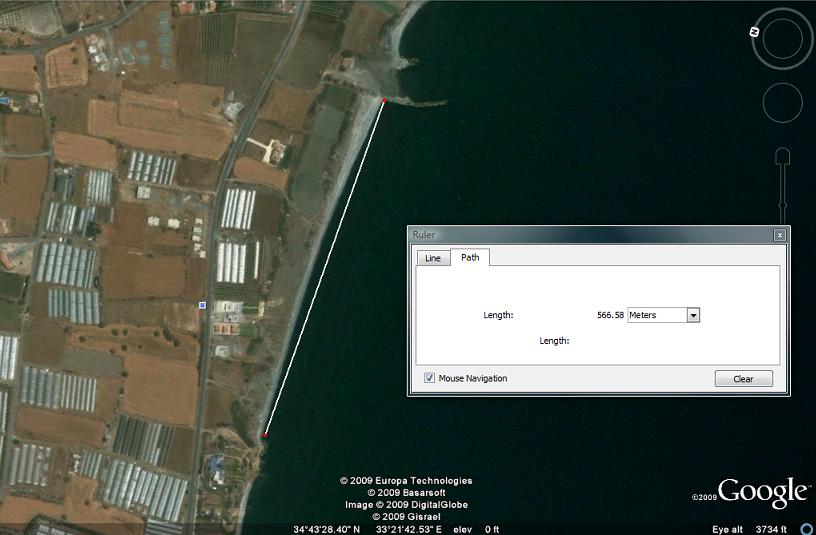Select the Path tab
816x535 pixels.
pos(470,257)
